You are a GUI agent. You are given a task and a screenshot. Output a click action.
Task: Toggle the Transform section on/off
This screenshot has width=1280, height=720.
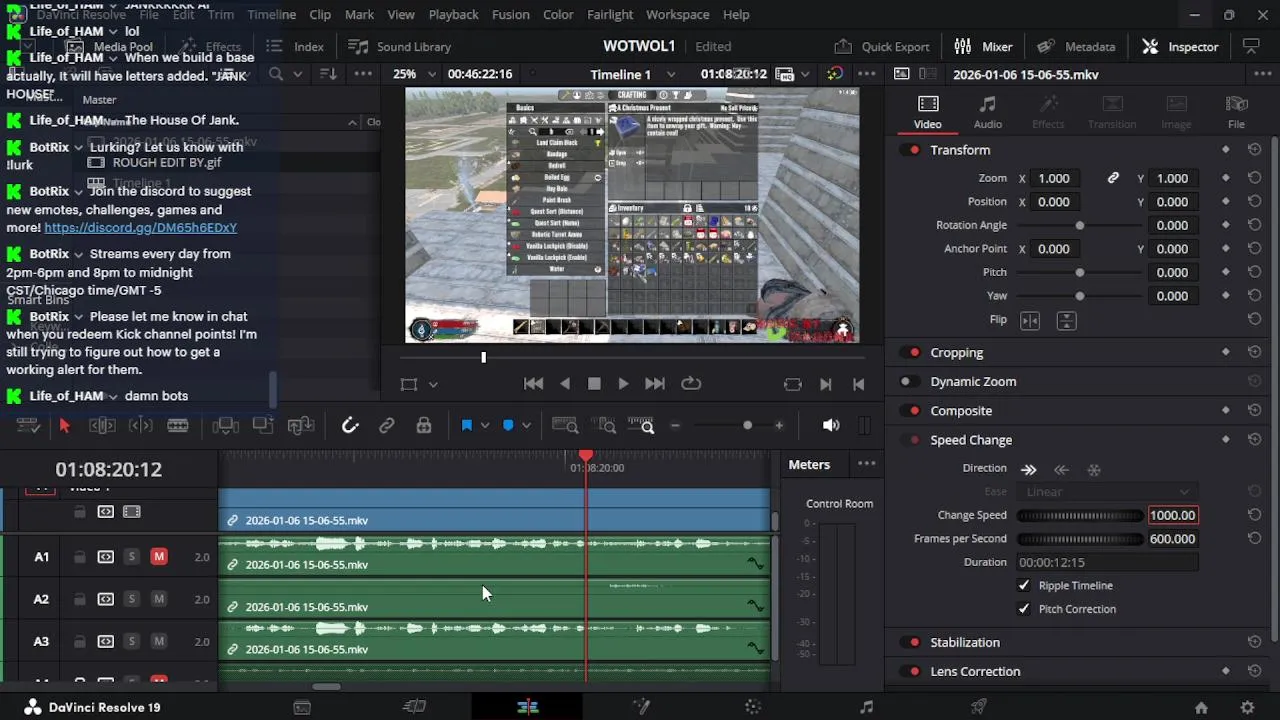[x=912, y=150]
